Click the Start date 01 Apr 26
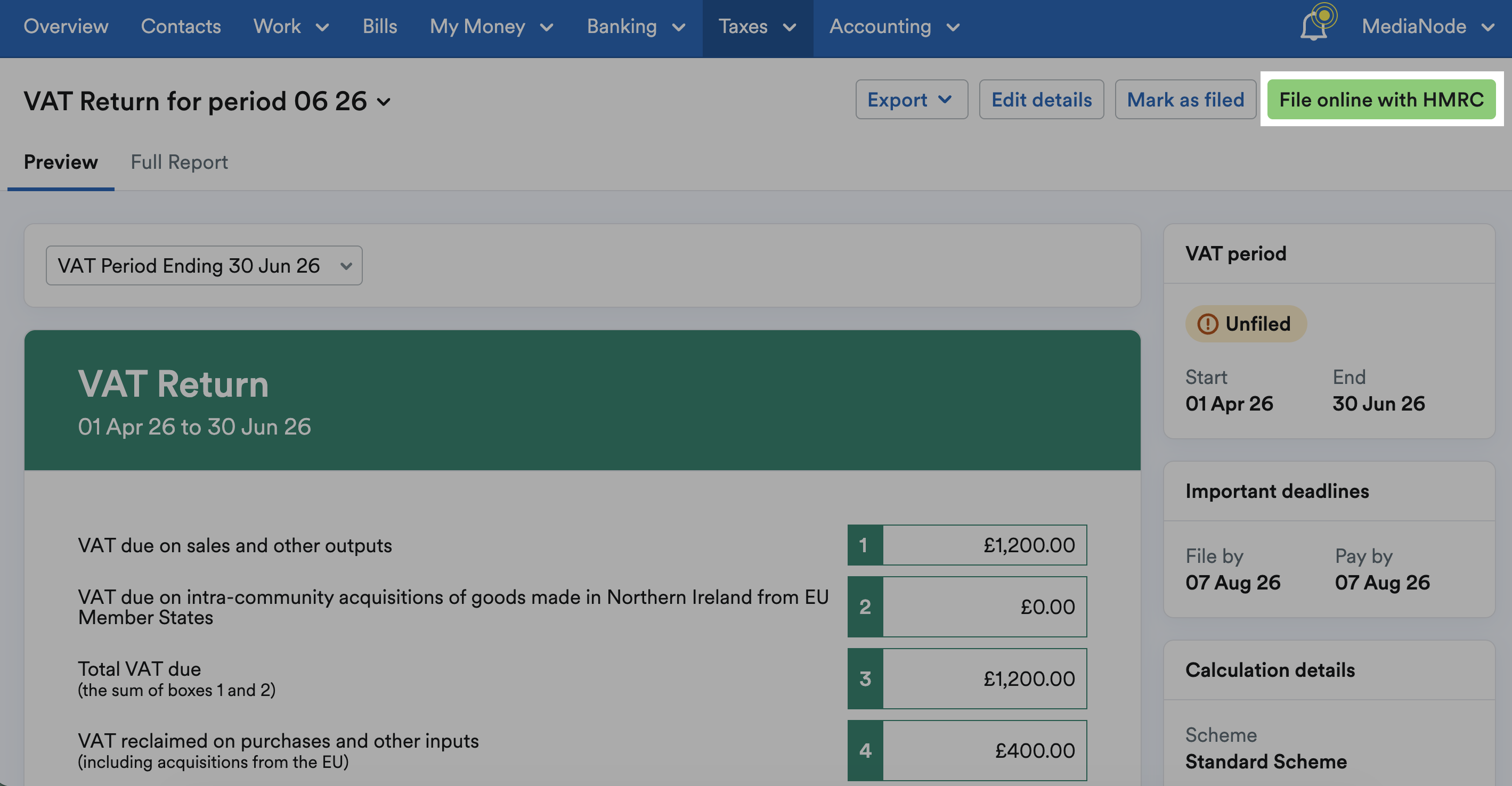The image size is (1512, 786). coord(1229,404)
